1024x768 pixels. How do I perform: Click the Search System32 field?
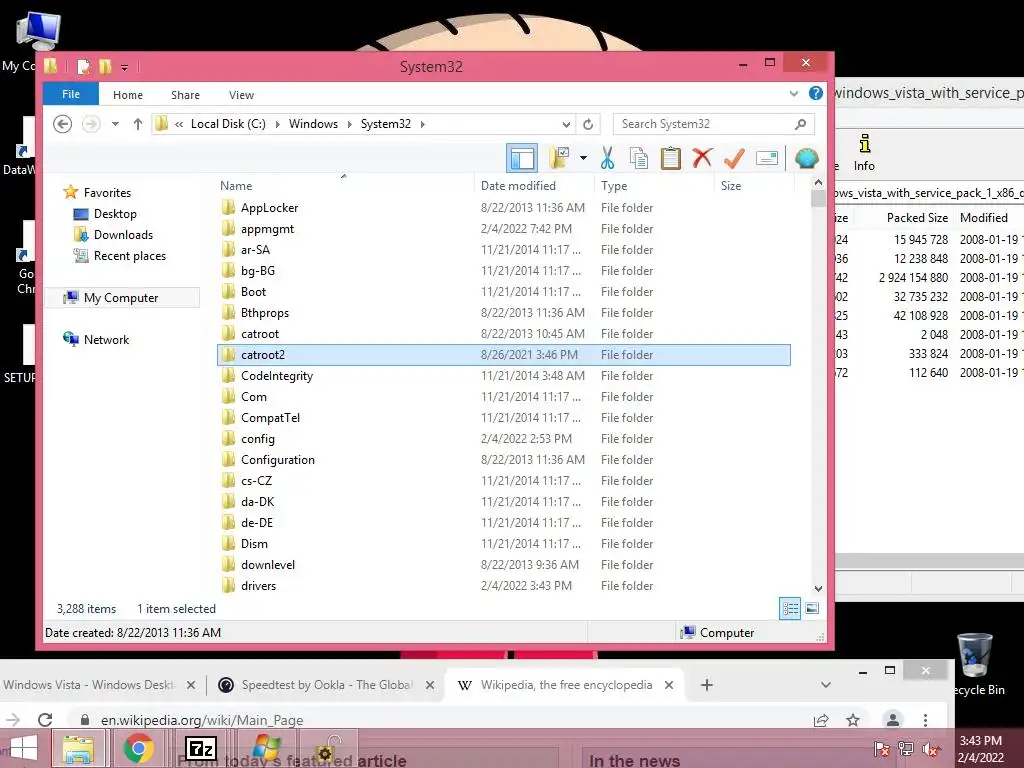pos(713,123)
